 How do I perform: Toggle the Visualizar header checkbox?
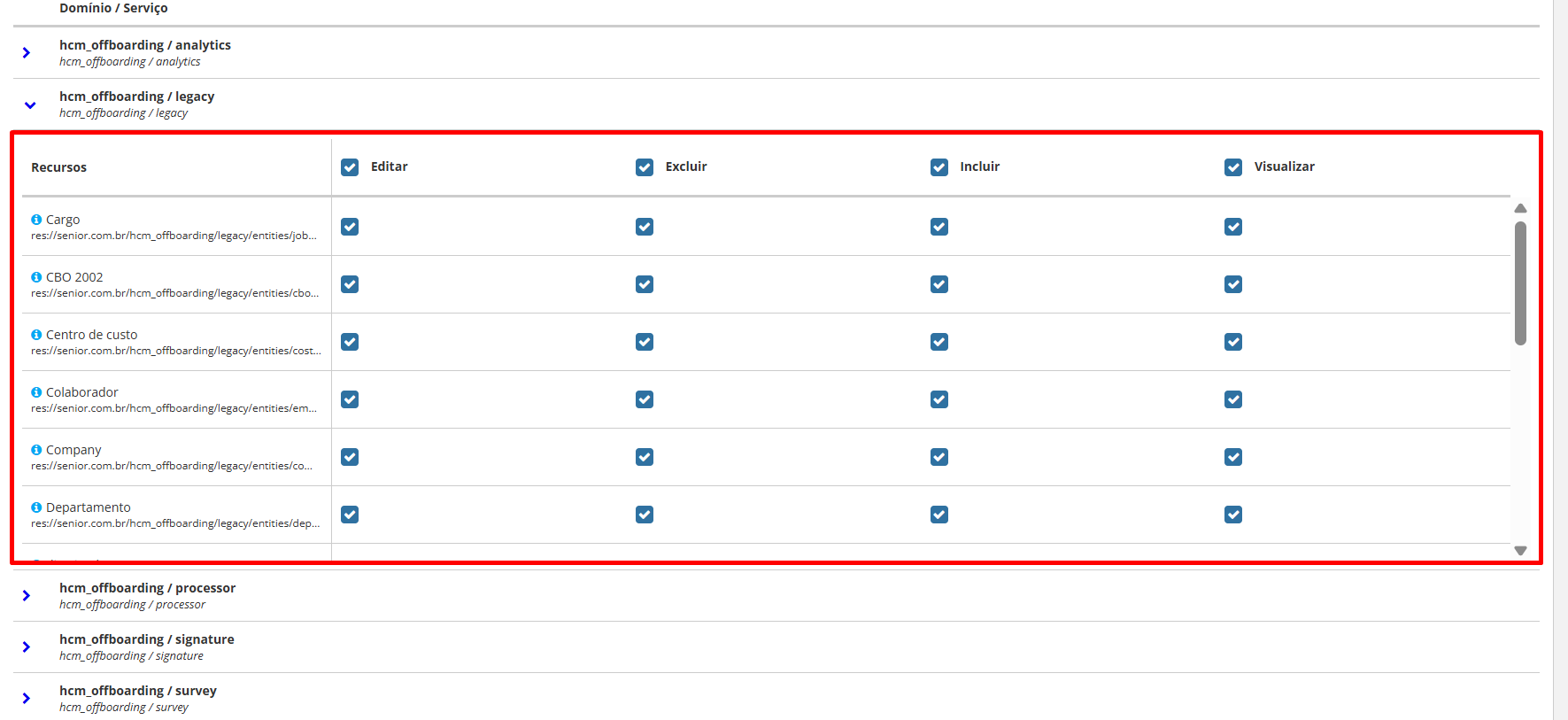tap(1233, 167)
